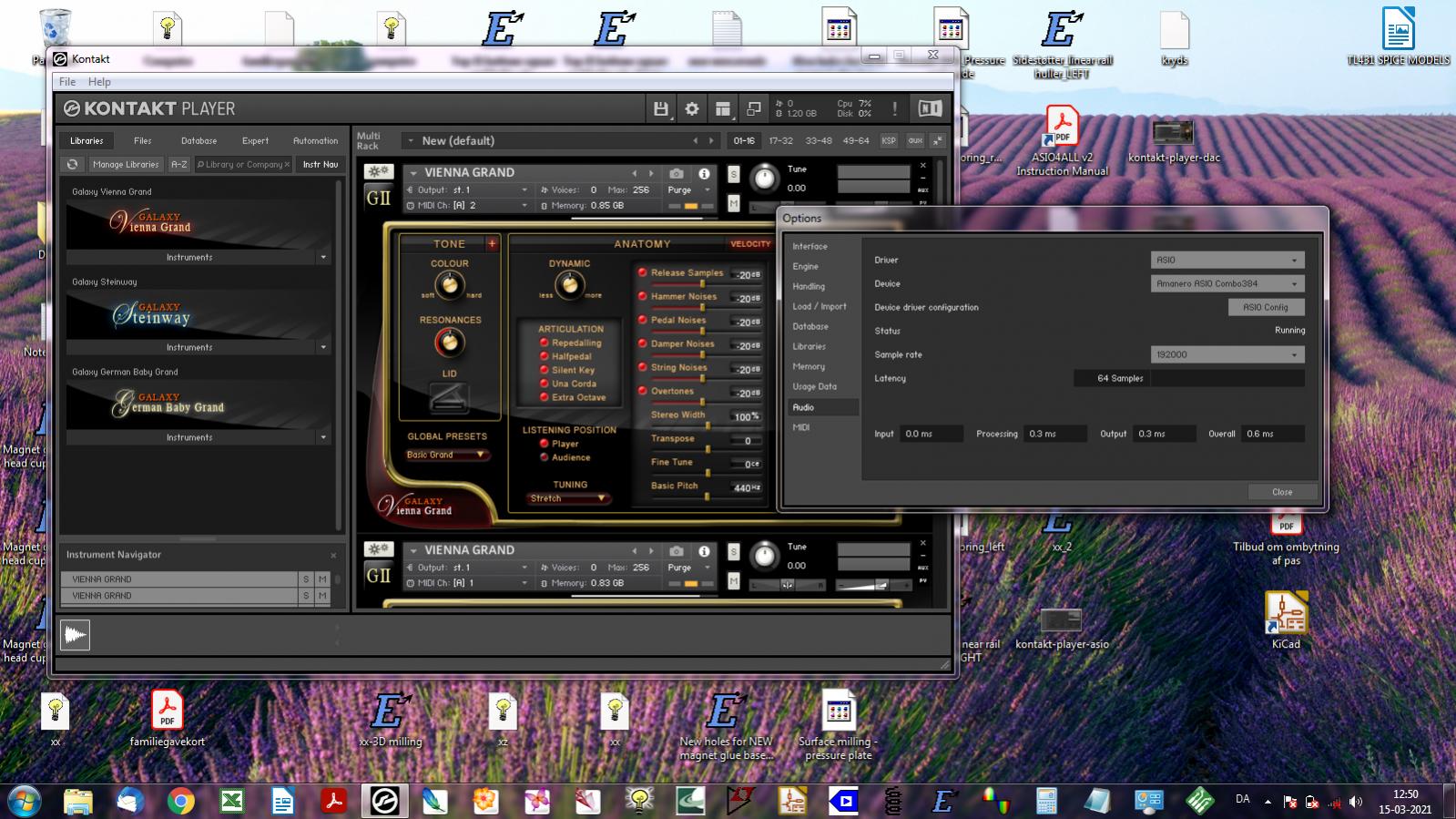This screenshot has width=1456, height=819.
Task: Solo the first Vienna Grand instrument
Action: [x=734, y=175]
